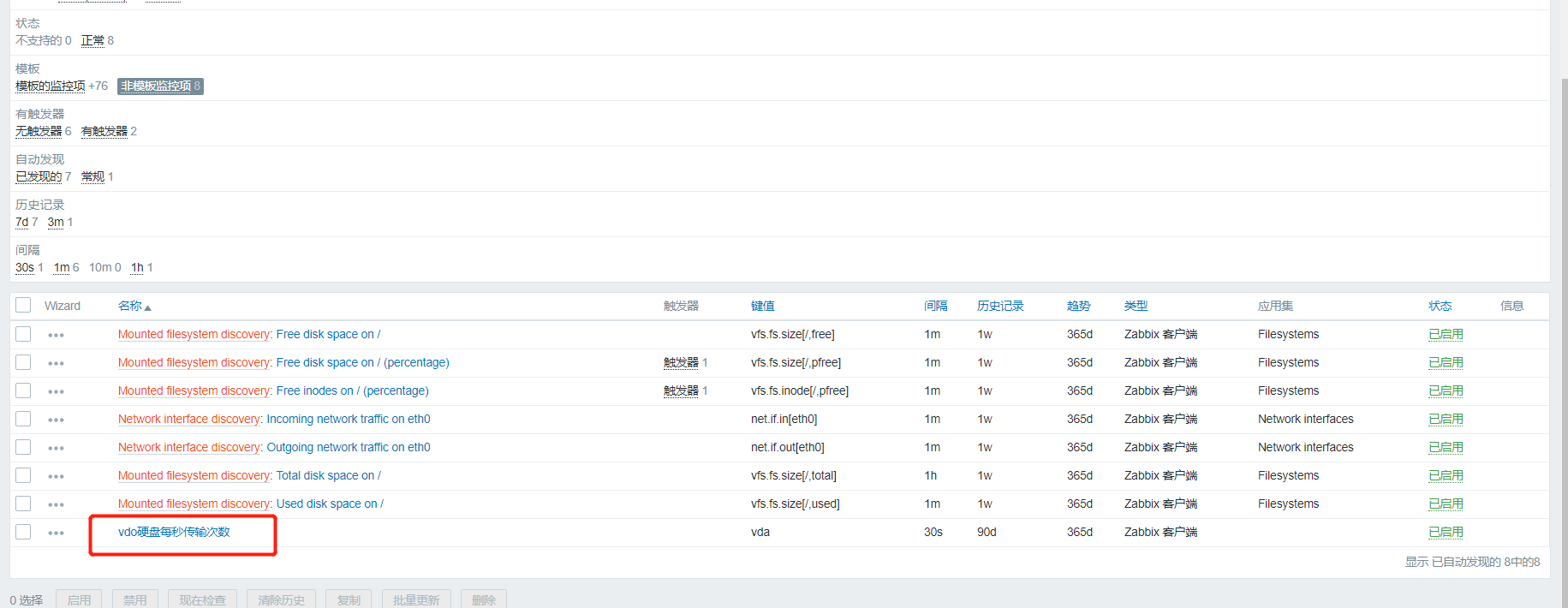Select checkbox for Free inodes on / row

pos(23,390)
